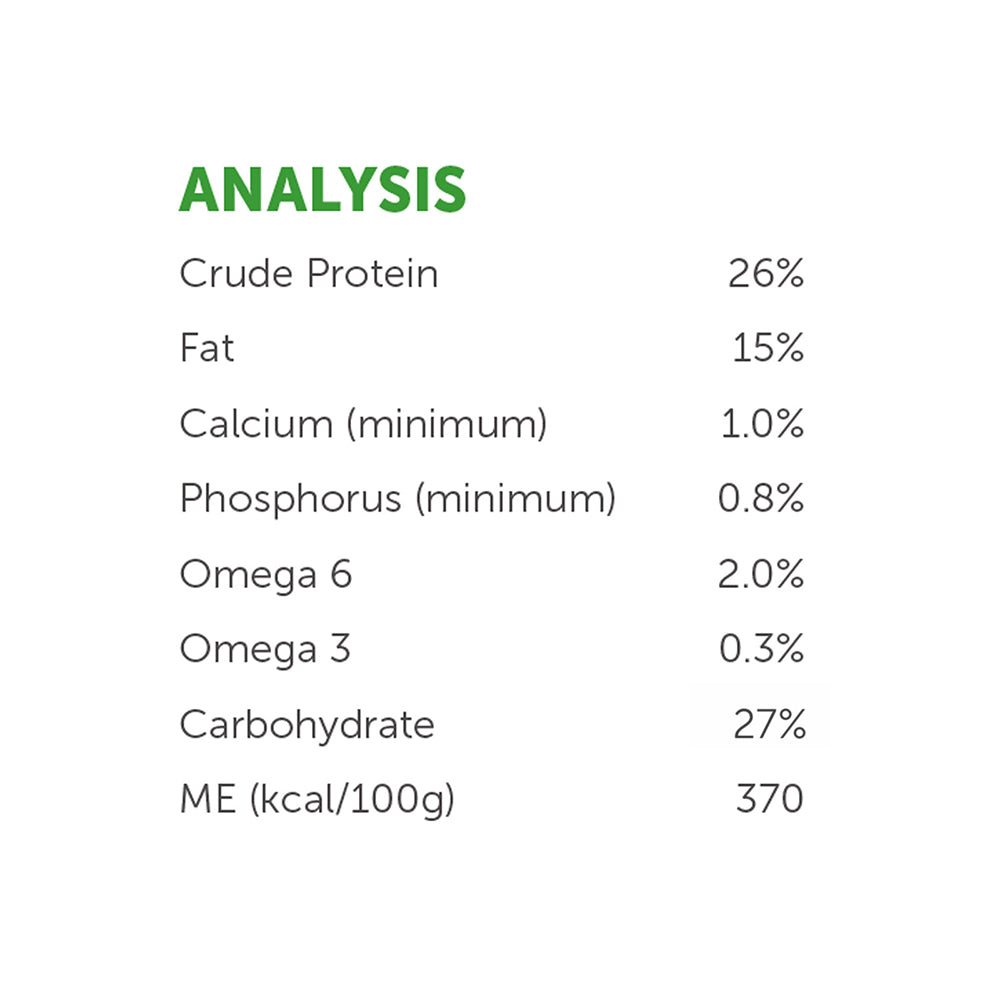Click "(minimum)" next to Calcium
This screenshot has height=1000, width=1000.
click(446, 425)
